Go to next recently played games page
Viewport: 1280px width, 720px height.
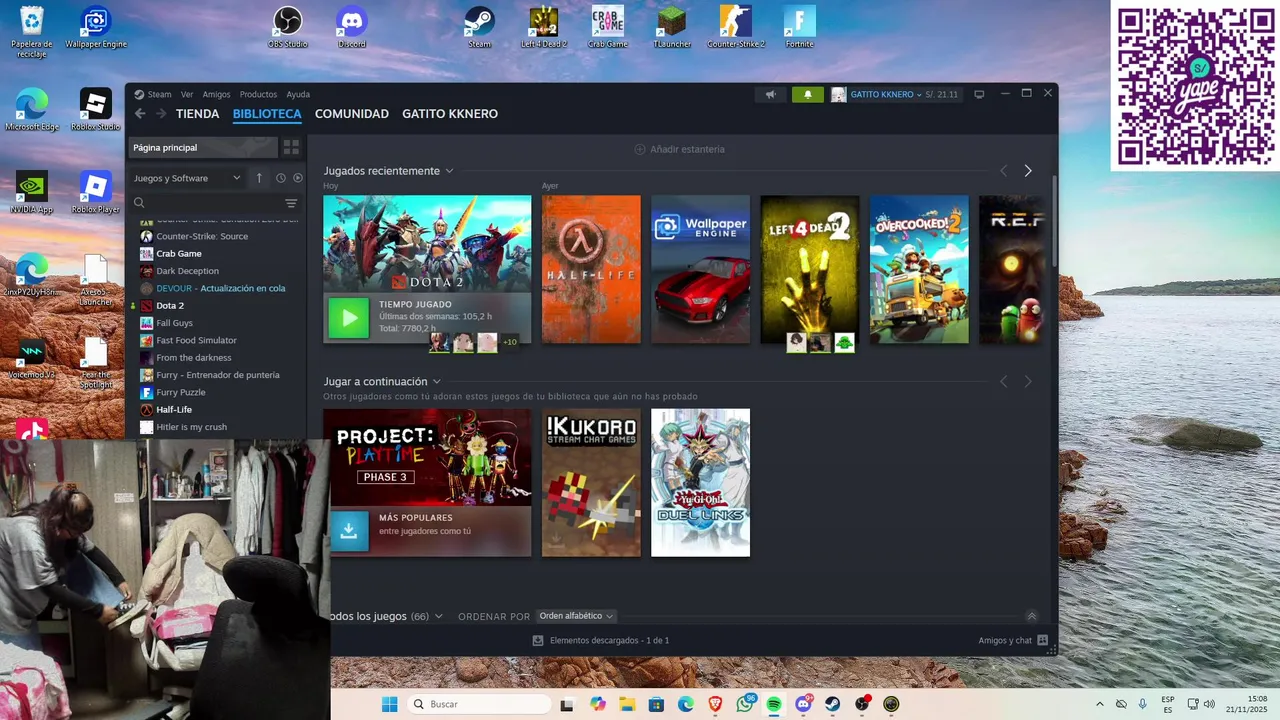(x=1027, y=171)
